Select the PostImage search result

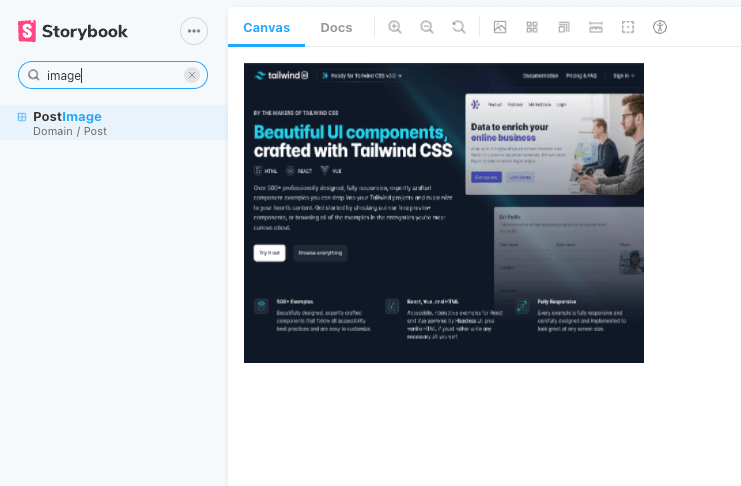pos(67,117)
